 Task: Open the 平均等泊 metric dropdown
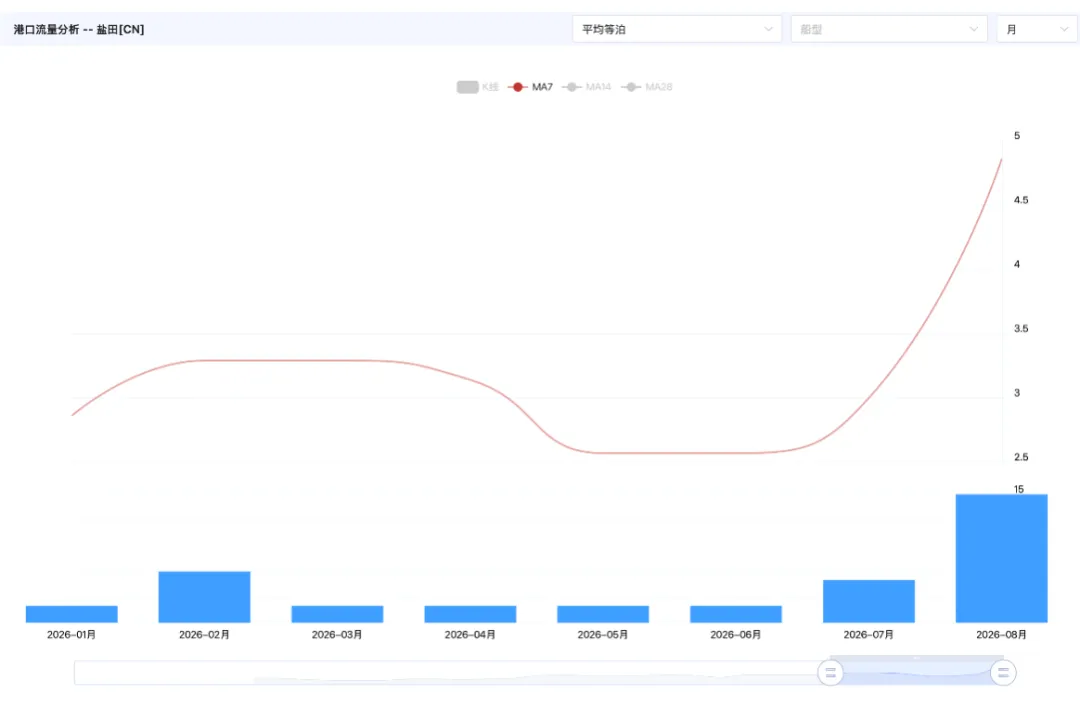pos(676,29)
